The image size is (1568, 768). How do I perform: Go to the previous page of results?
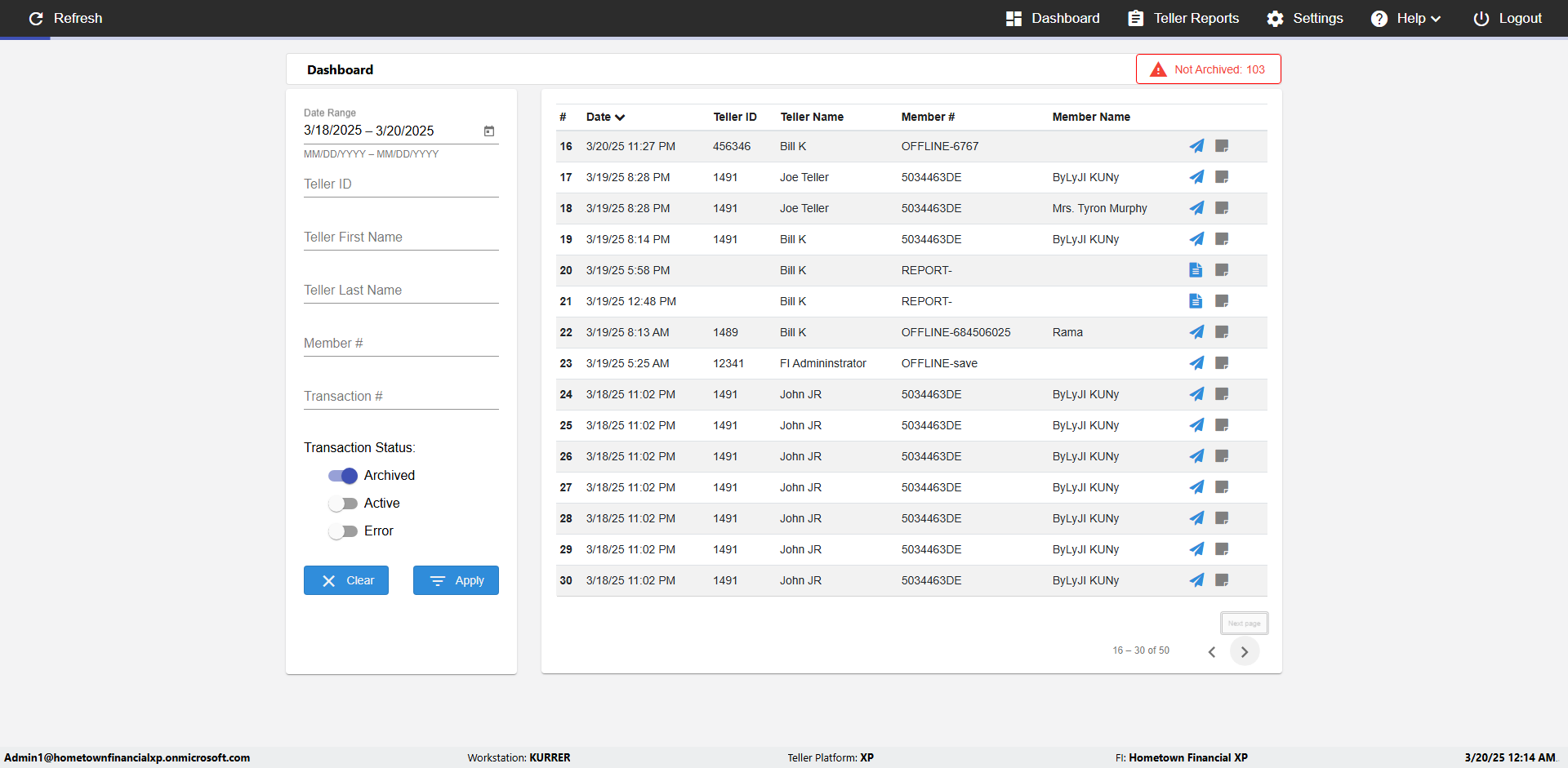(x=1212, y=651)
